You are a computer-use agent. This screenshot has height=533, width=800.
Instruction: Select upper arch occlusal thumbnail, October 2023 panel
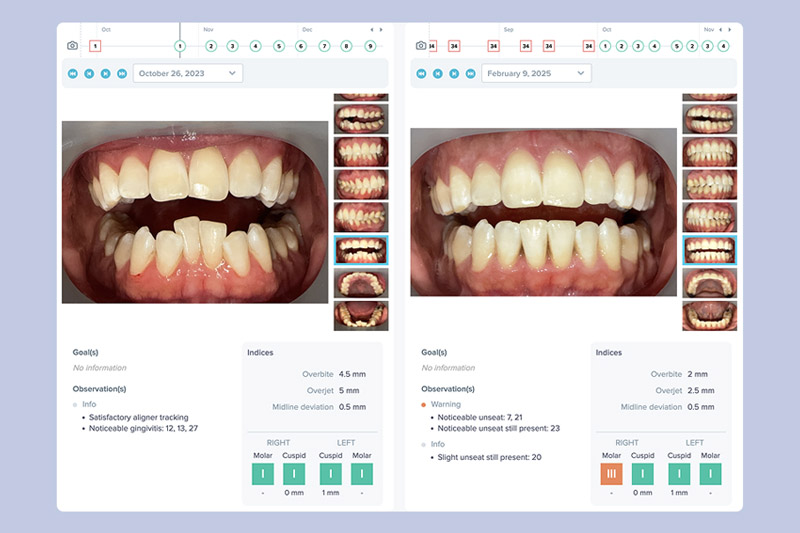(x=361, y=283)
